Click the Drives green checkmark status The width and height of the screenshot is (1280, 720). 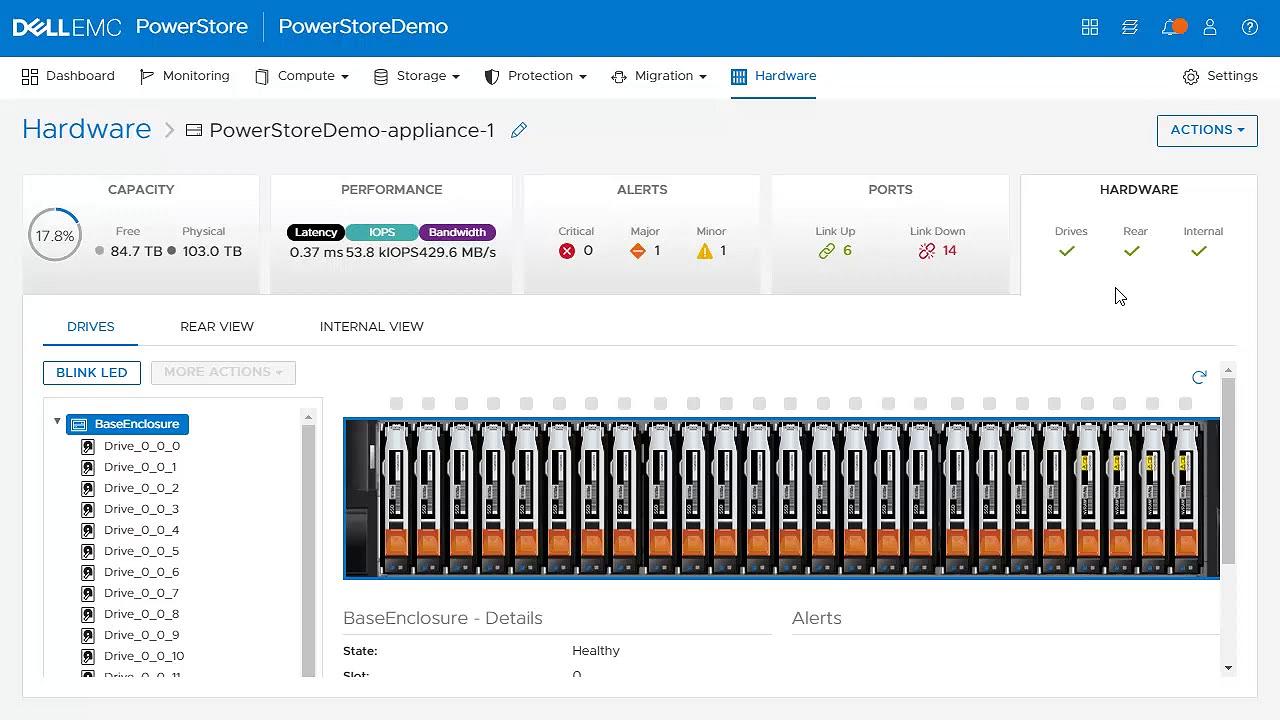click(1067, 251)
